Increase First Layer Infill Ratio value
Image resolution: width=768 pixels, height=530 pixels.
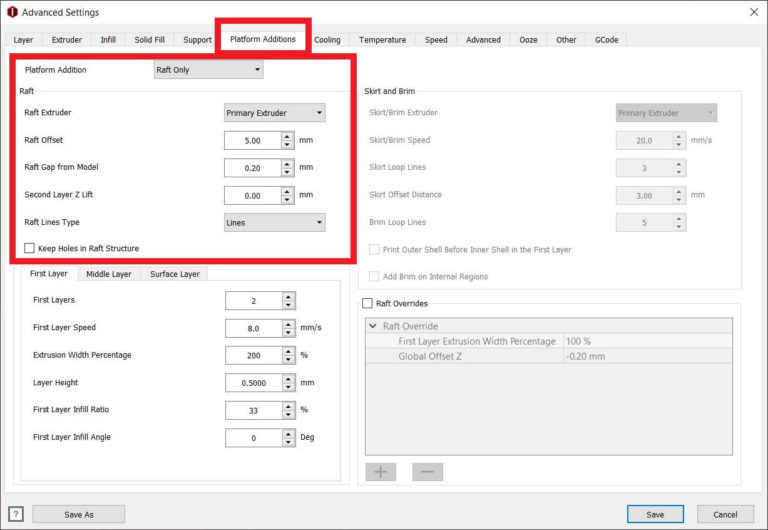[289, 405]
